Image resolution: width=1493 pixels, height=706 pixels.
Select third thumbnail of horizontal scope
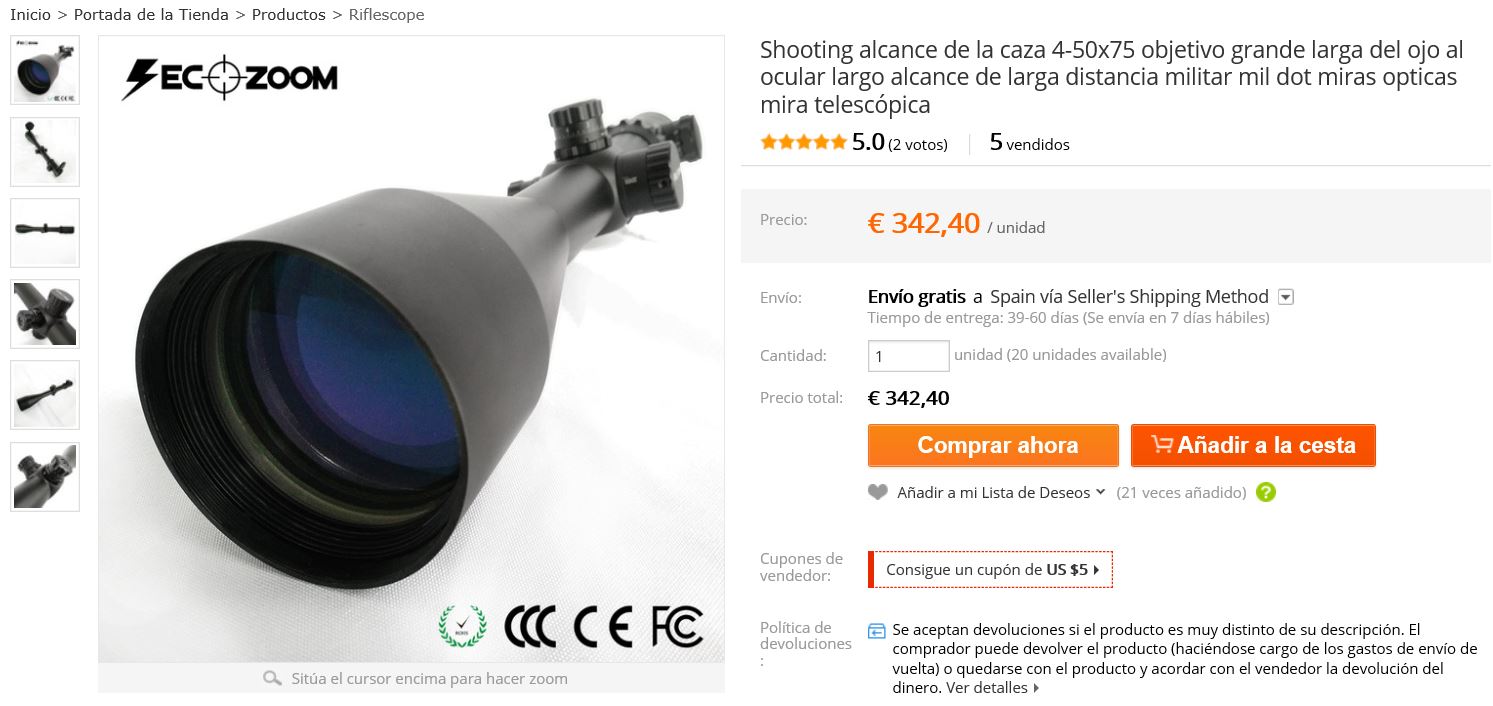tap(45, 233)
